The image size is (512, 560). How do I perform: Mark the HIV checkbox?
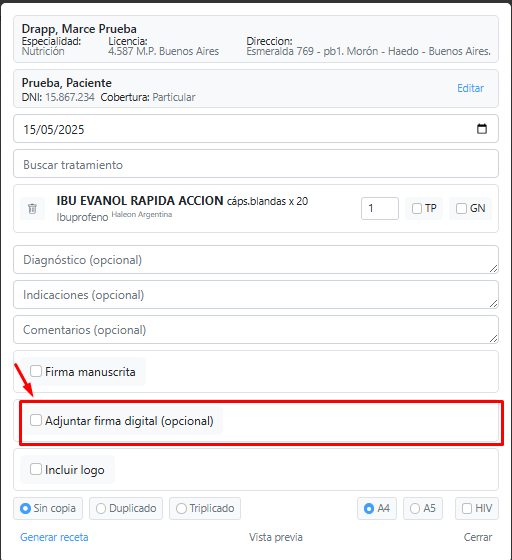467,508
